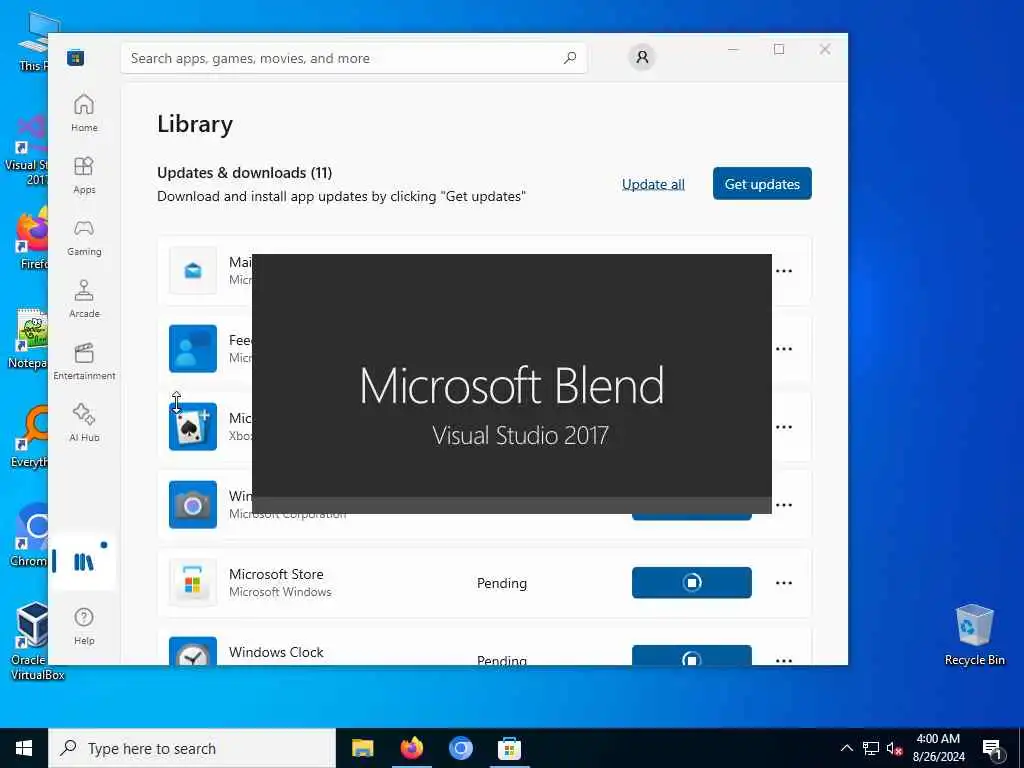Image resolution: width=1024 pixels, height=768 pixels.
Task: Open Firefox from the taskbar
Action: coord(411,748)
